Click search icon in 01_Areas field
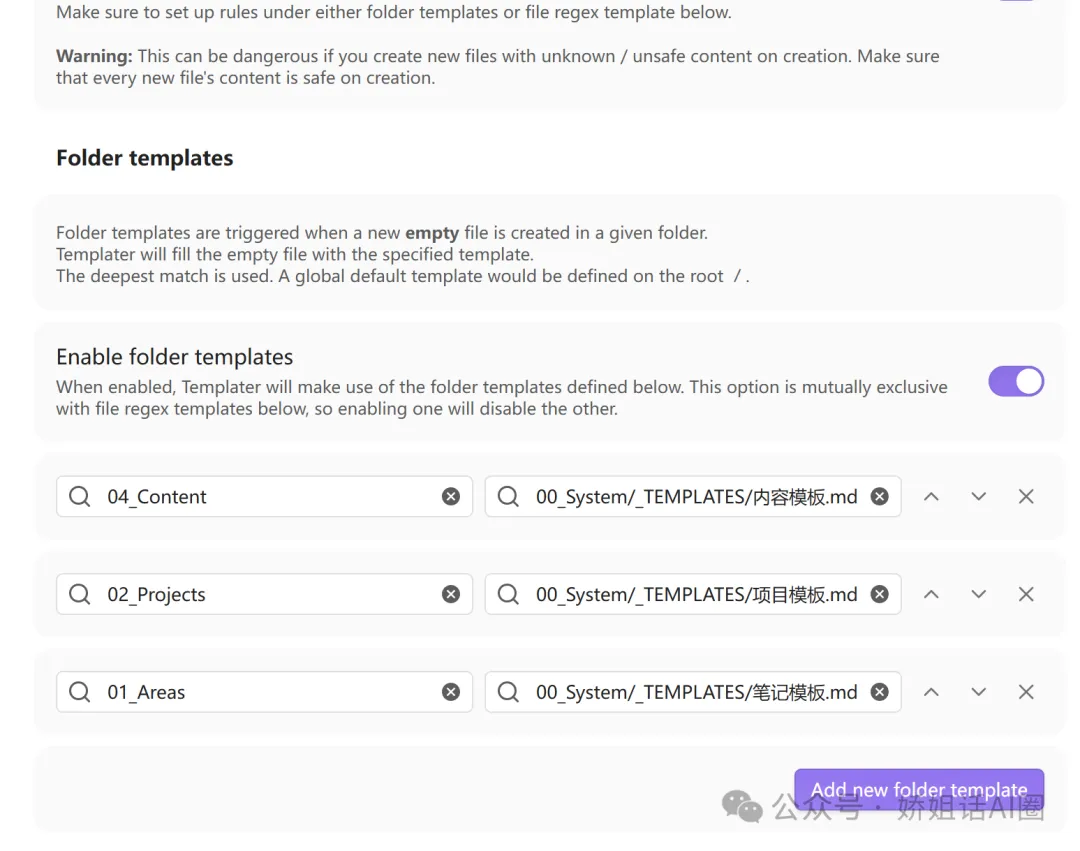Screen dimensions: 1080x851 (80, 692)
